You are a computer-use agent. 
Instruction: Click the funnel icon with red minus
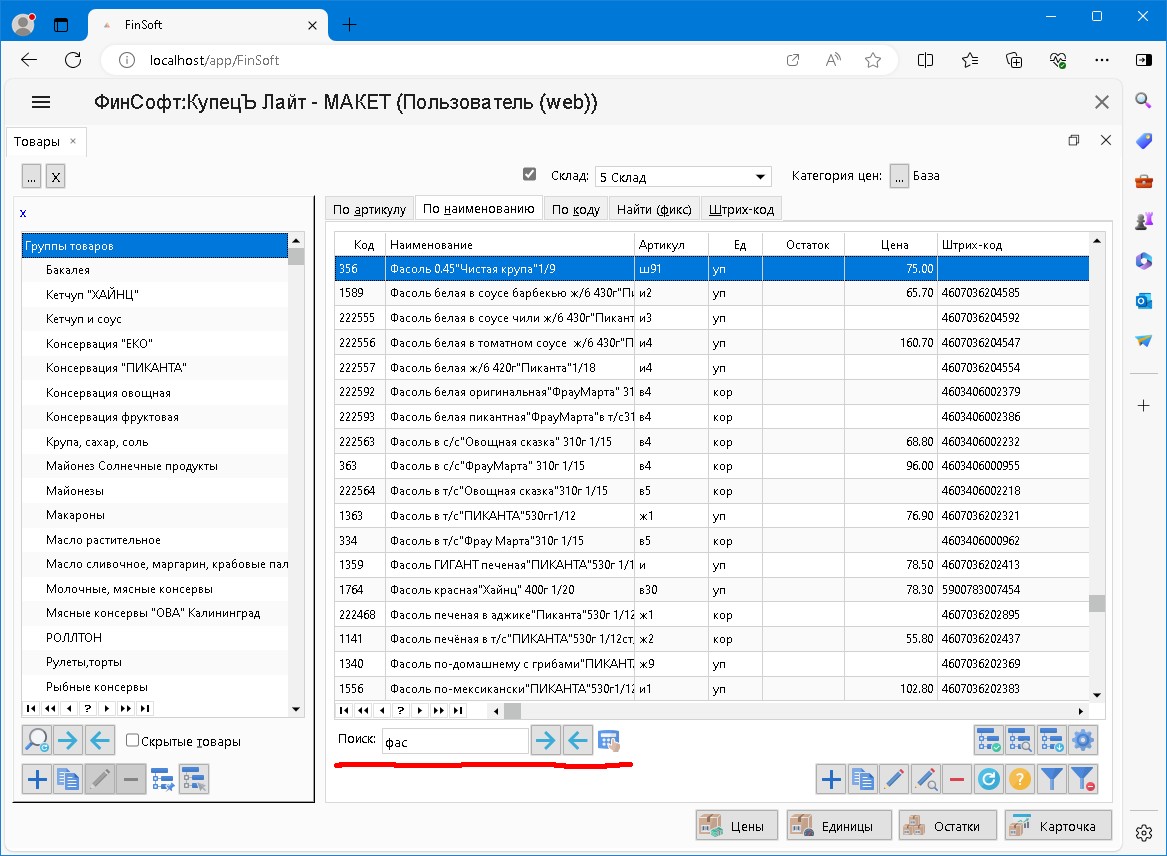1083,779
